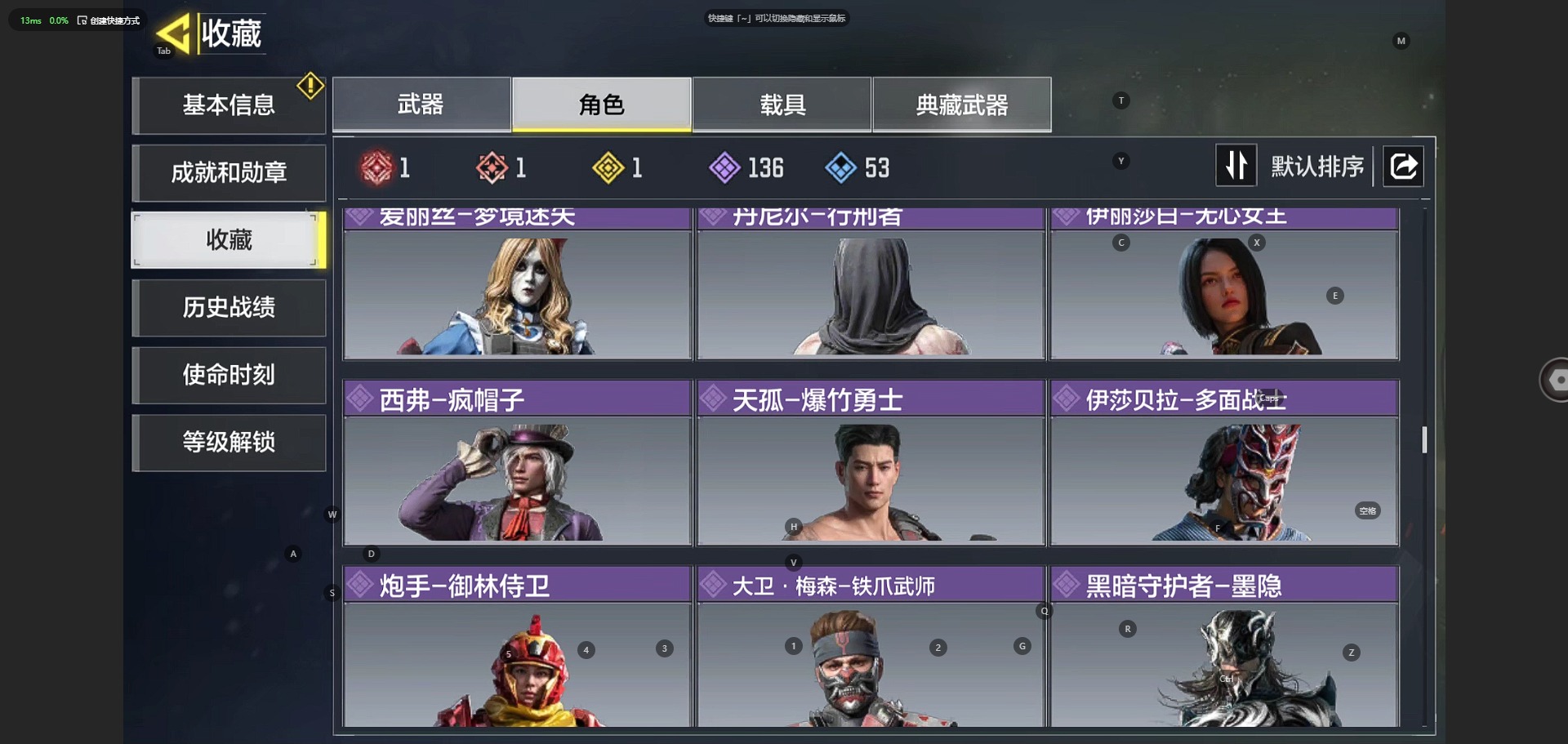This screenshot has width=1568, height=744.
Task: Open the 成就和勋章 section
Action: (x=229, y=173)
